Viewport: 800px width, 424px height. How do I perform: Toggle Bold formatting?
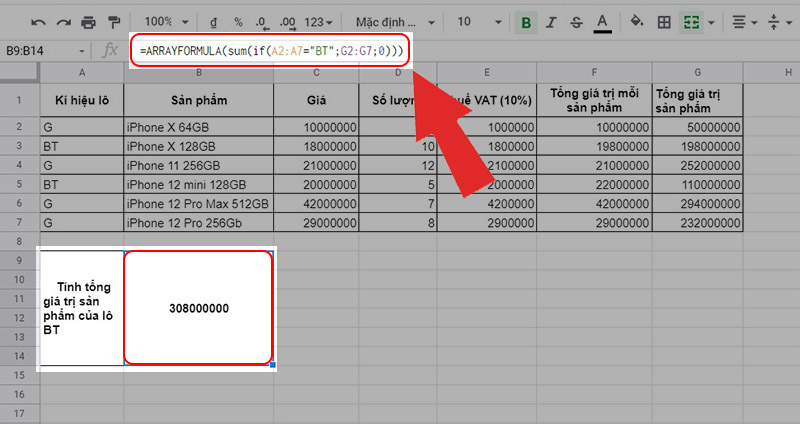525,21
